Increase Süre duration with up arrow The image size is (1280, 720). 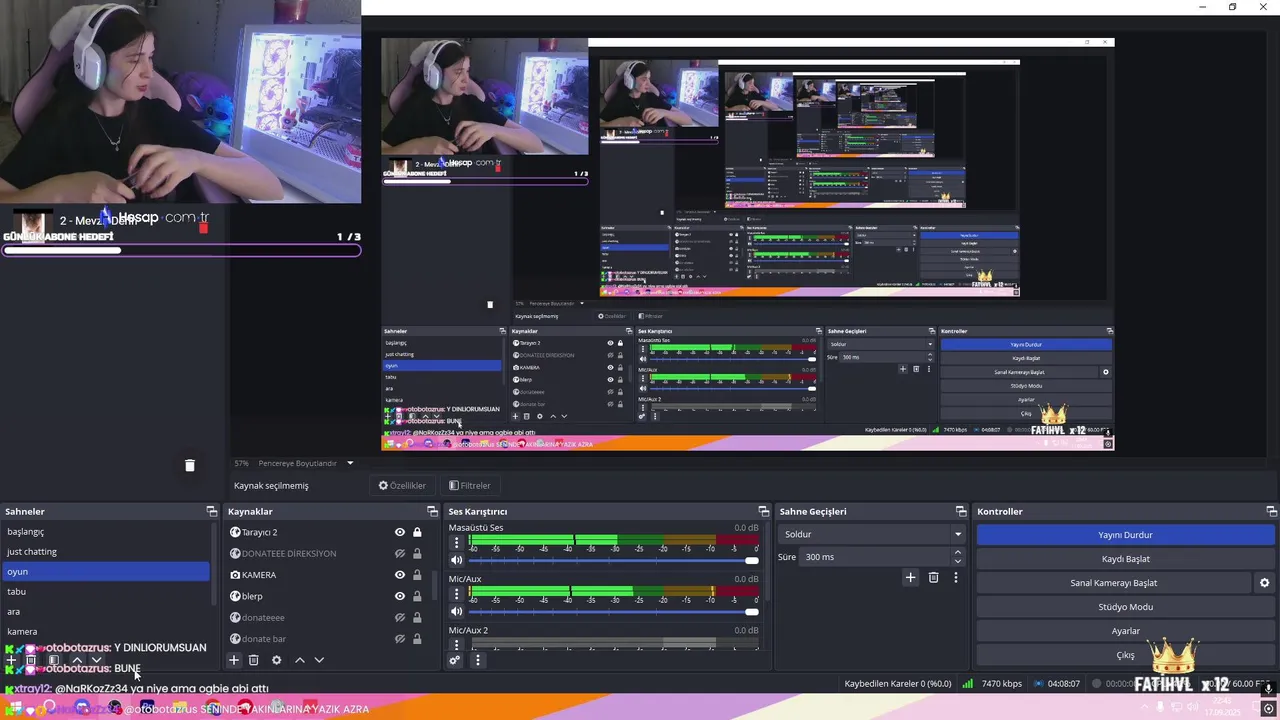[x=957, y=552]
